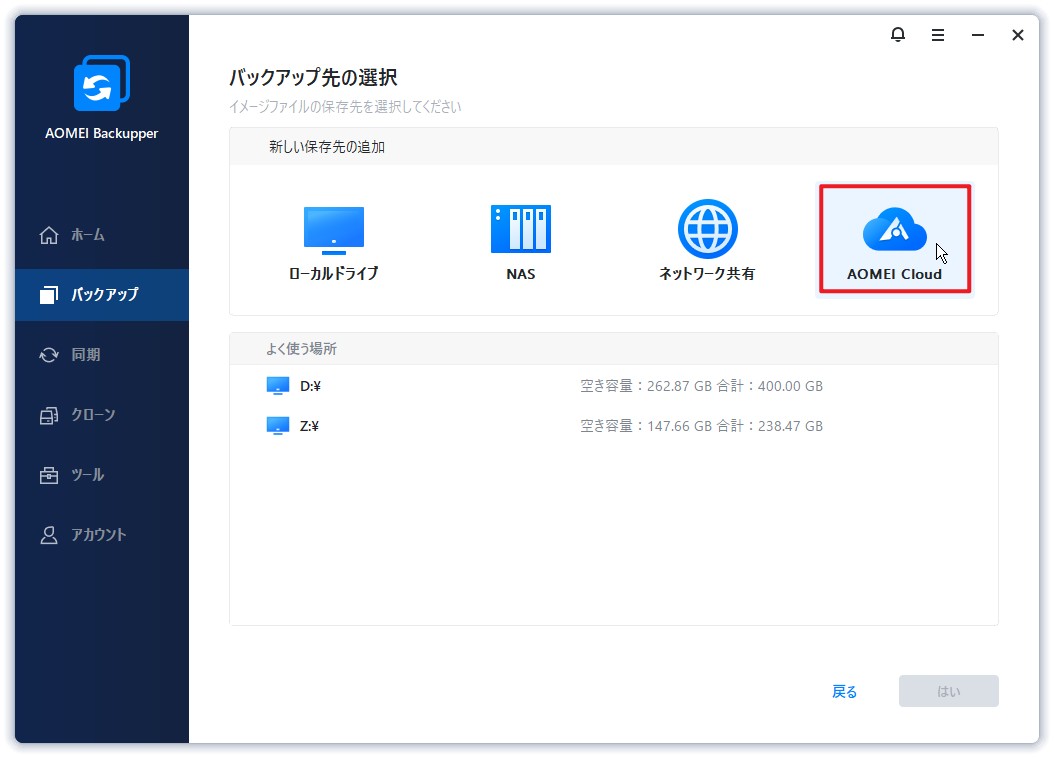Screen dimensions: 1054x758
Task: Close the AOMEI Backupper window
Action: click(x=1018, y=35)
